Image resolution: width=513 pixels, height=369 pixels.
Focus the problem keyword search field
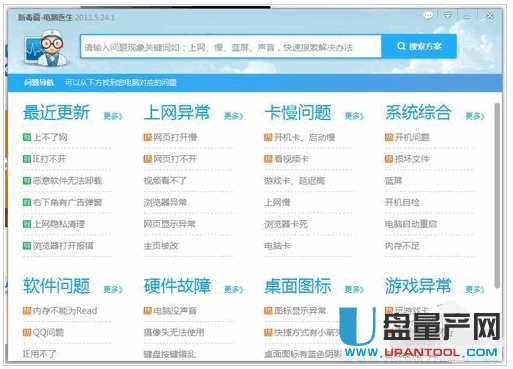(230, 47)
